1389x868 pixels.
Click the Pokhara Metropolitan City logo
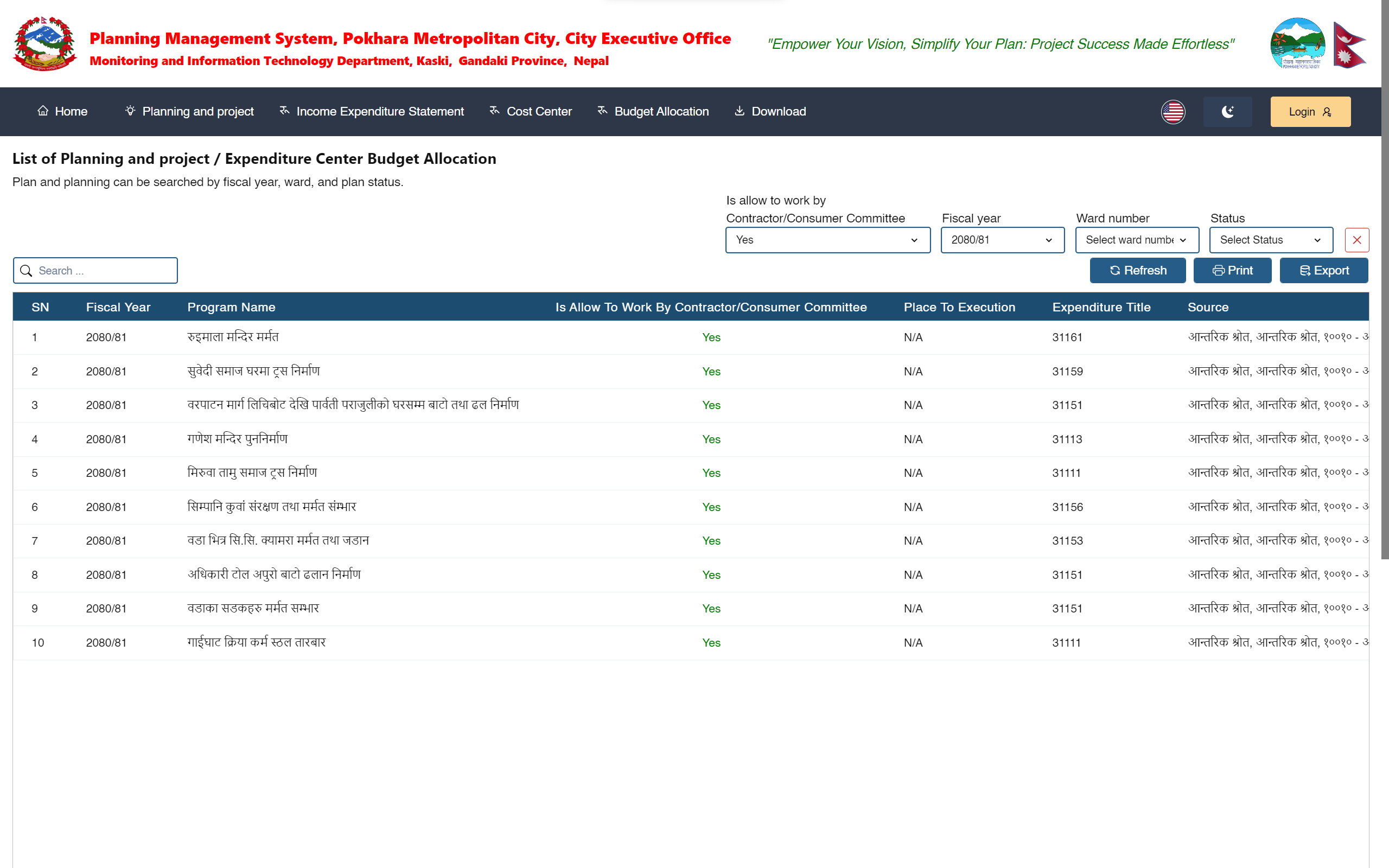(x=1297, y=43)
